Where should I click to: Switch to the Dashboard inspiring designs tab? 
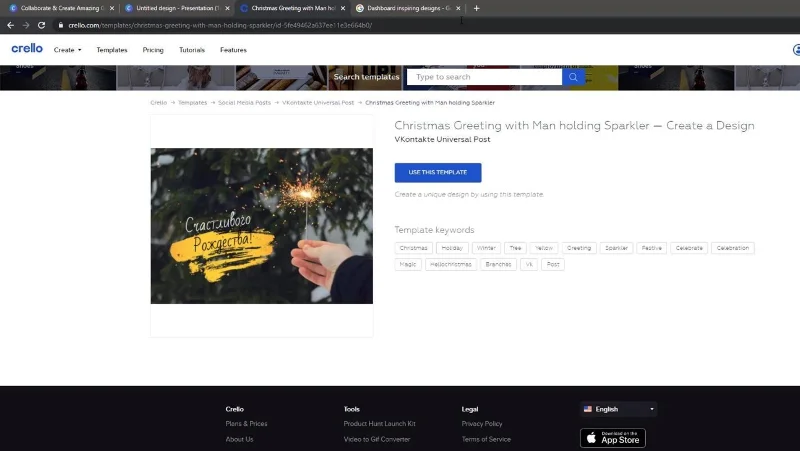point(408,8)
